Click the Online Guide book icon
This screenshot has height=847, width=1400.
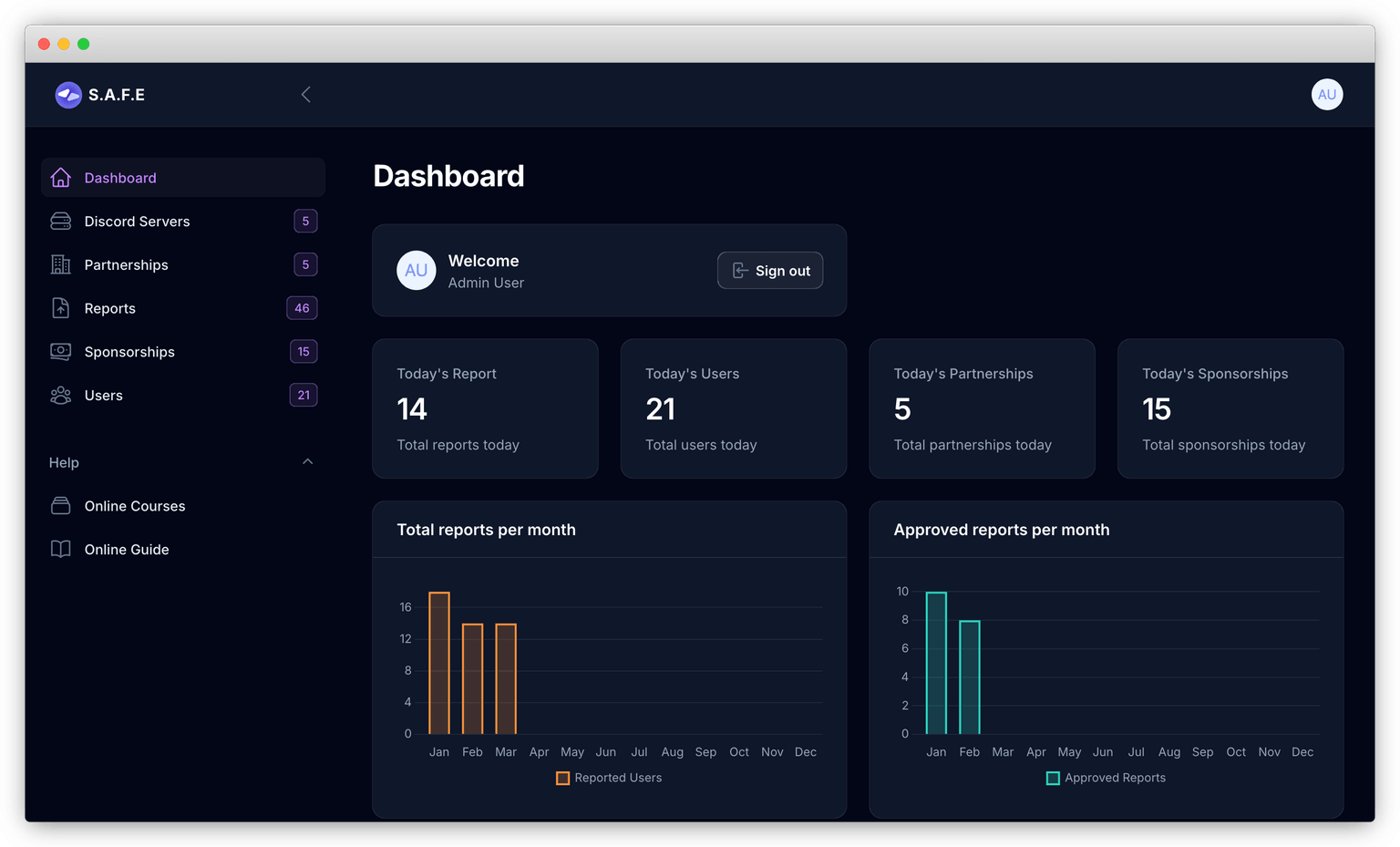click(61, 550)
